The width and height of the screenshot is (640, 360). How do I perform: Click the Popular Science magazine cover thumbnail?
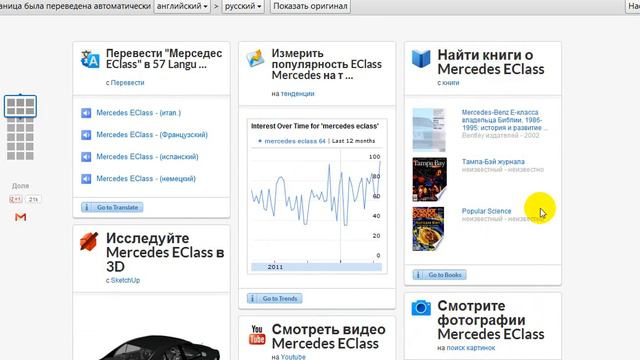click(428, 229)
